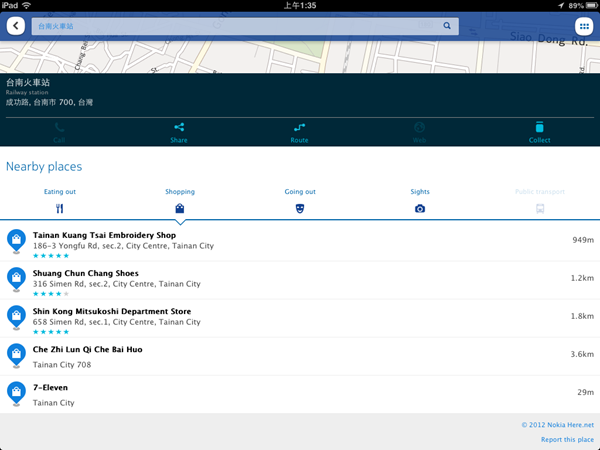Click the 1.2km distance value

pyautogui.click(x=582, y=278)
